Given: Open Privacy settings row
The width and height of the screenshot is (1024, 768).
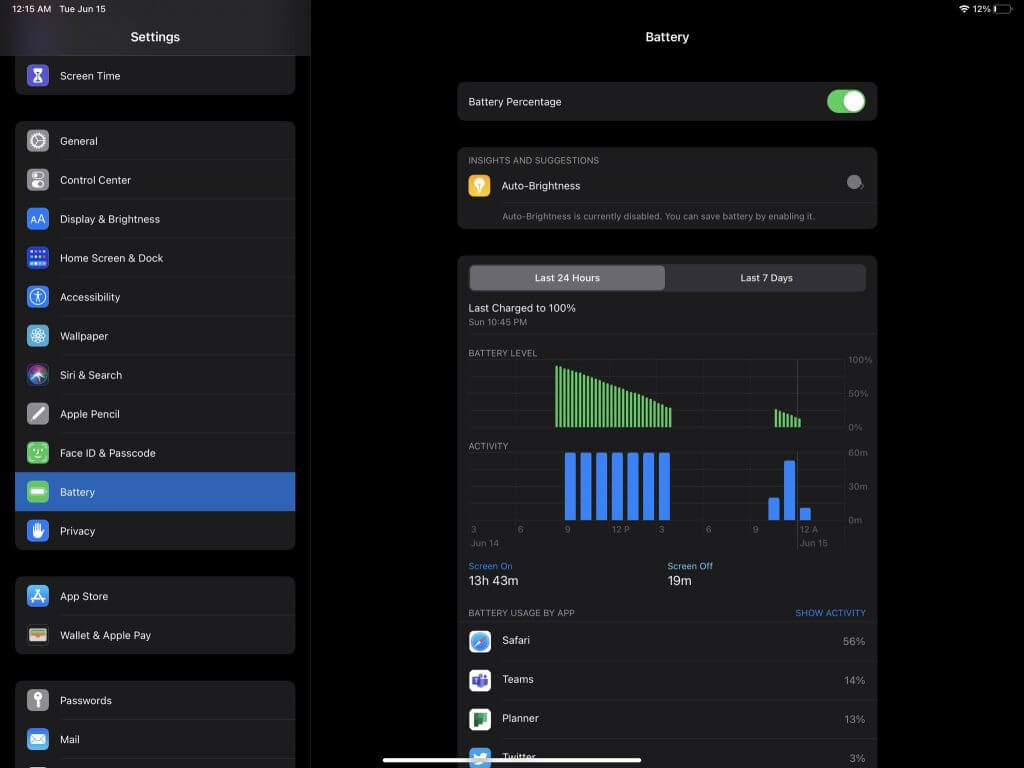Looking at the screenshot, I should point(155,531).
